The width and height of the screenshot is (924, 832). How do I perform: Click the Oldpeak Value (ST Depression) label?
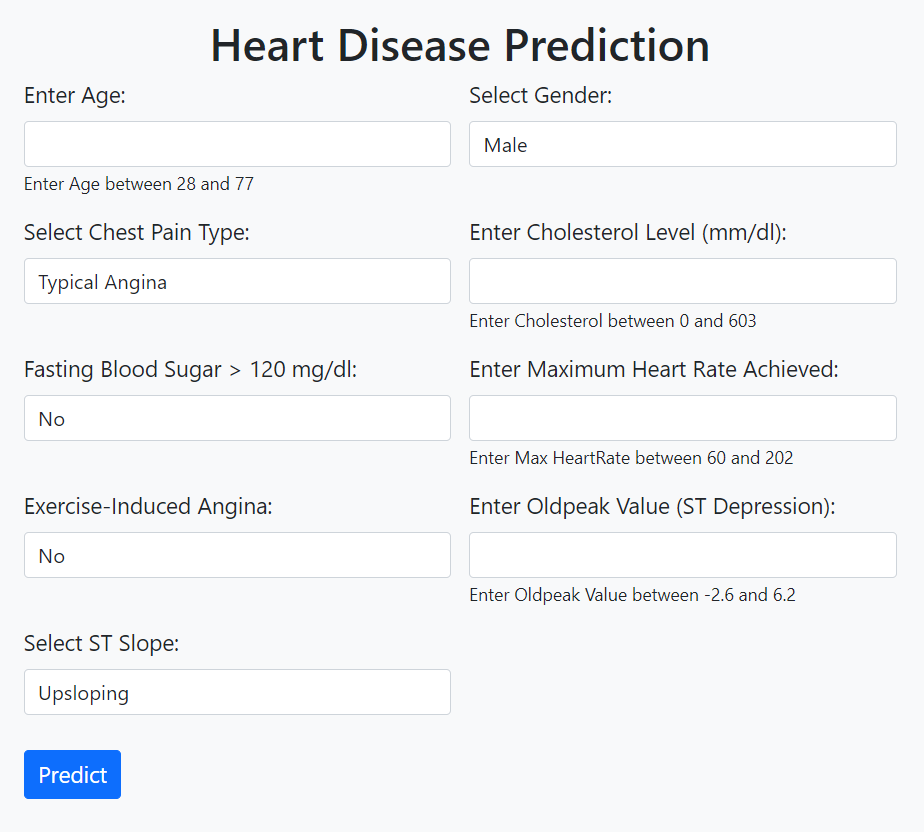click(x=652, y=506)
